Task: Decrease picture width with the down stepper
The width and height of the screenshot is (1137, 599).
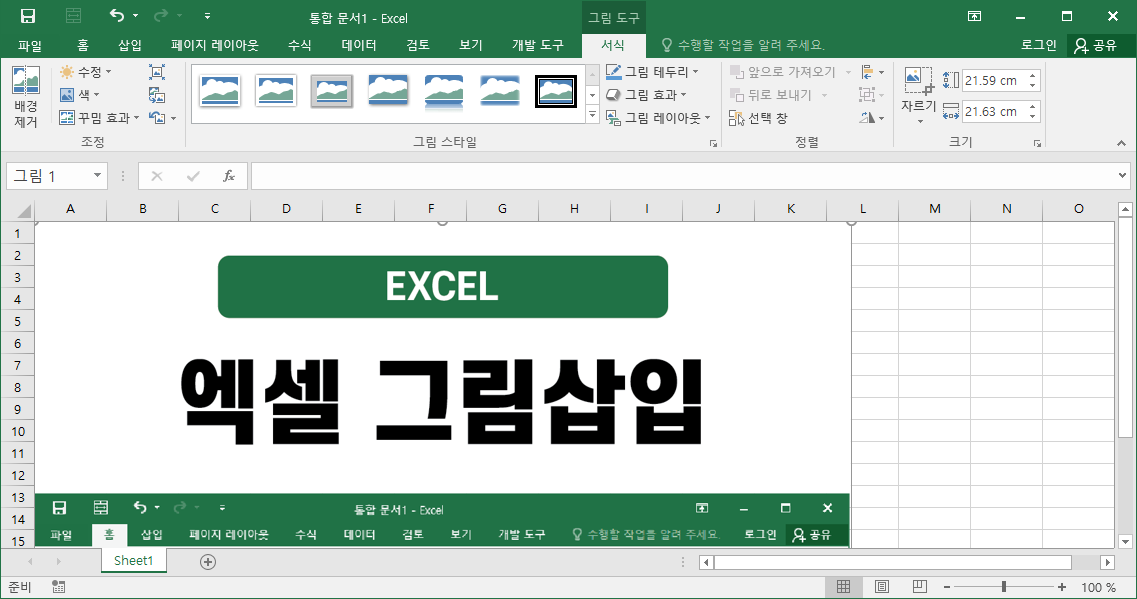Action: [x=1033, y=117]
